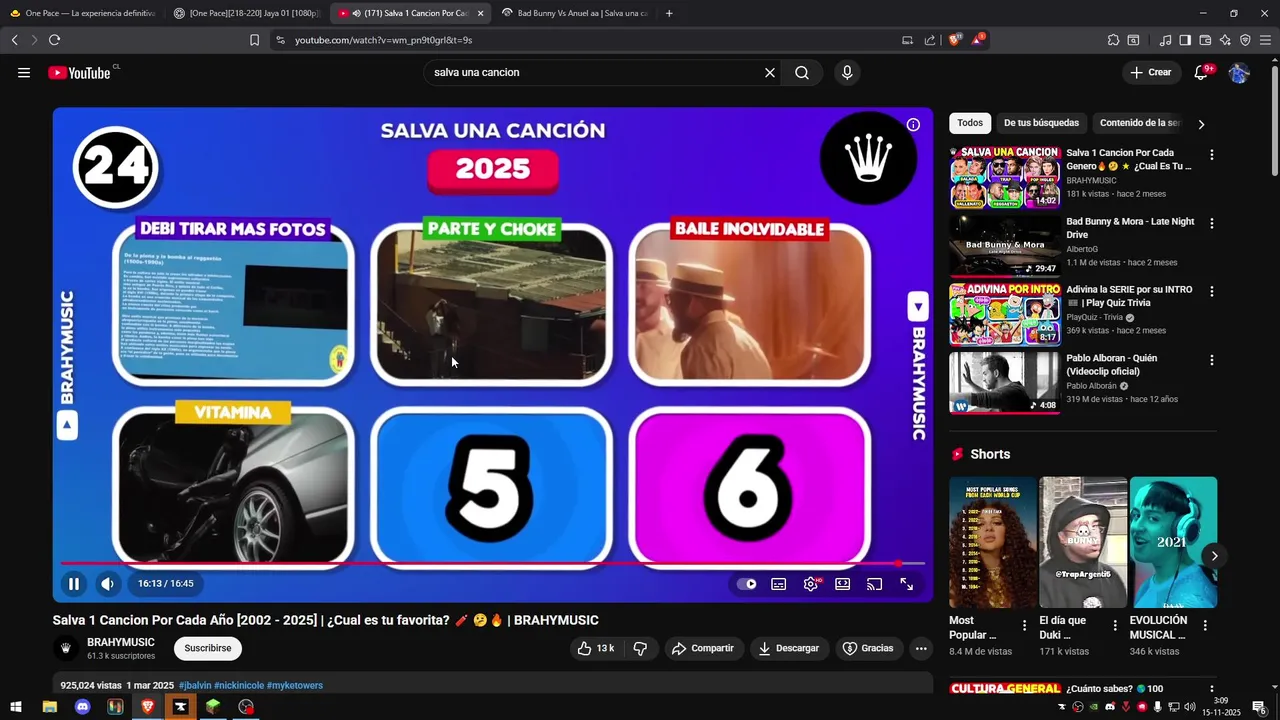Send Gracias super thanks
The image size is (1280, 720).
pos(868,648)
